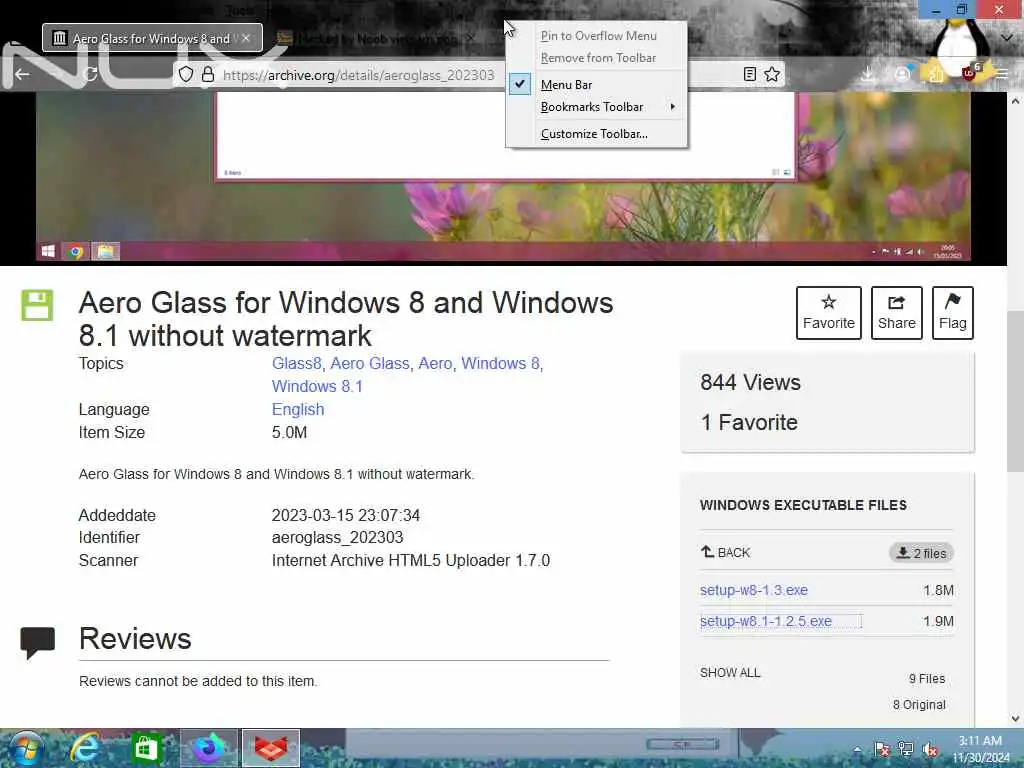Click the Item Size value 5.0M
1024x768 pixels.
pyautogui.click(x=289, y=432)
